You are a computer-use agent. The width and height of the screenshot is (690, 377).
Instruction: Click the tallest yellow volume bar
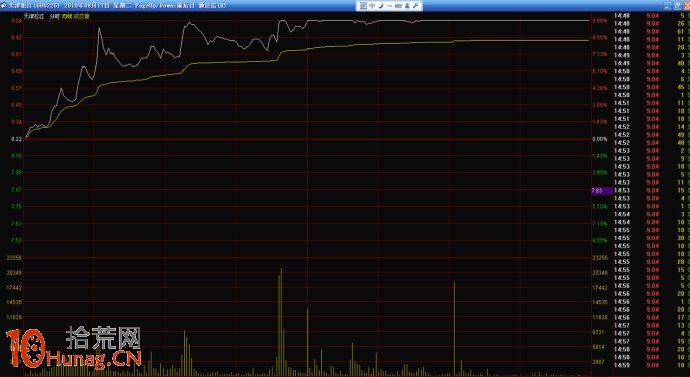point(281,322)
